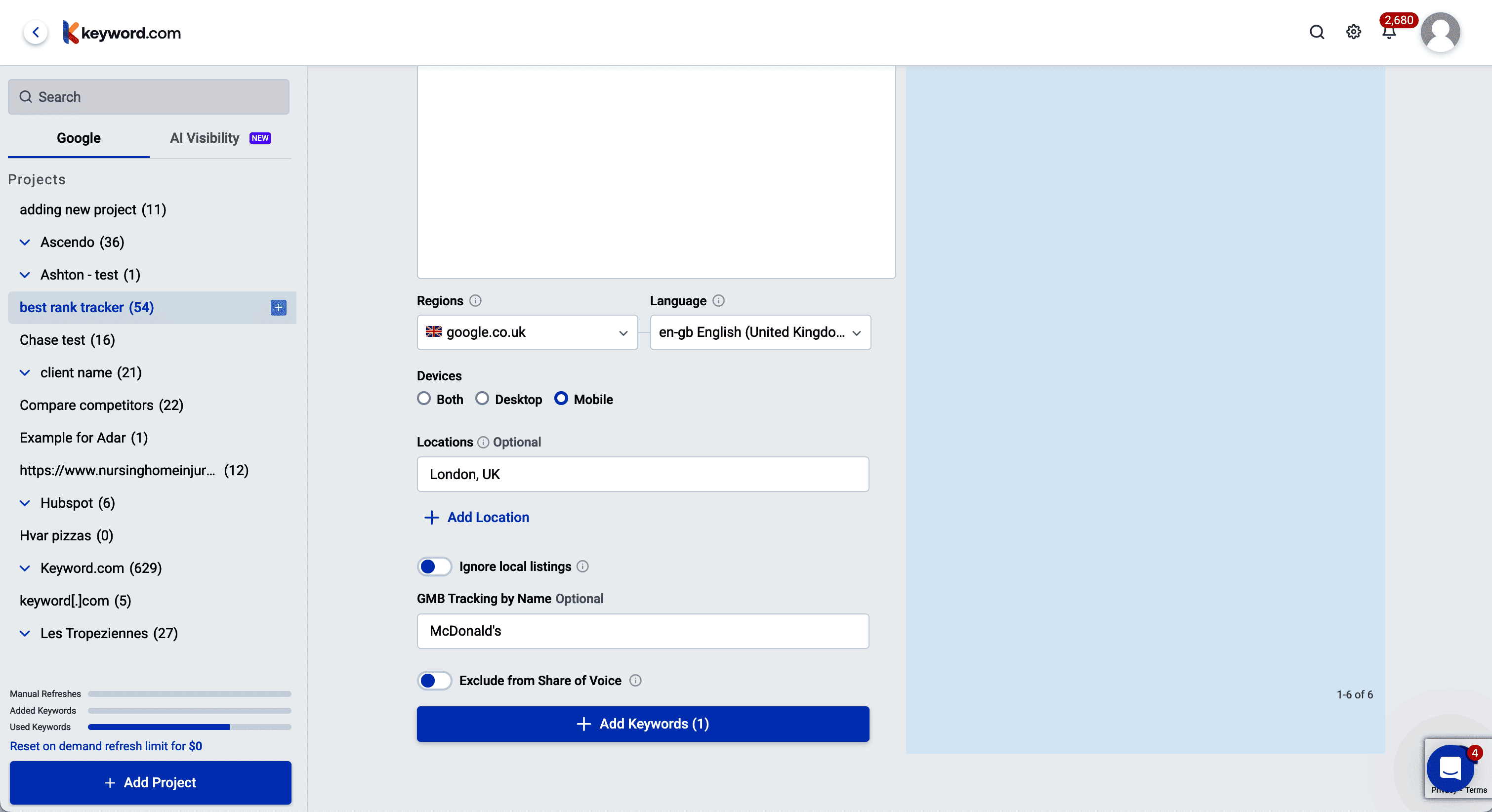Click info icon beside Ignore local listings
Image resolution: width=1492 pixels, height=812 pixels.
tap(582, 567)
